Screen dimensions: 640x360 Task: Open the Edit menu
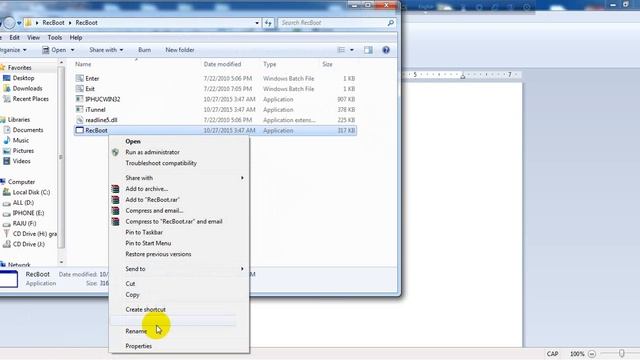14,38
